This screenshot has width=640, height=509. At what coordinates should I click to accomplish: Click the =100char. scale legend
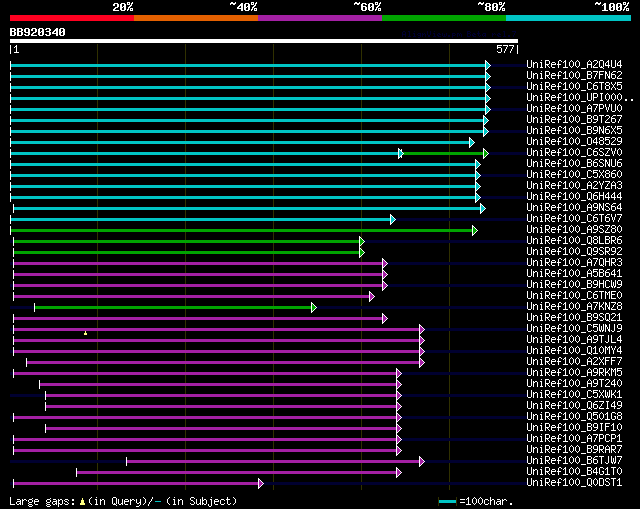point(476,501)
